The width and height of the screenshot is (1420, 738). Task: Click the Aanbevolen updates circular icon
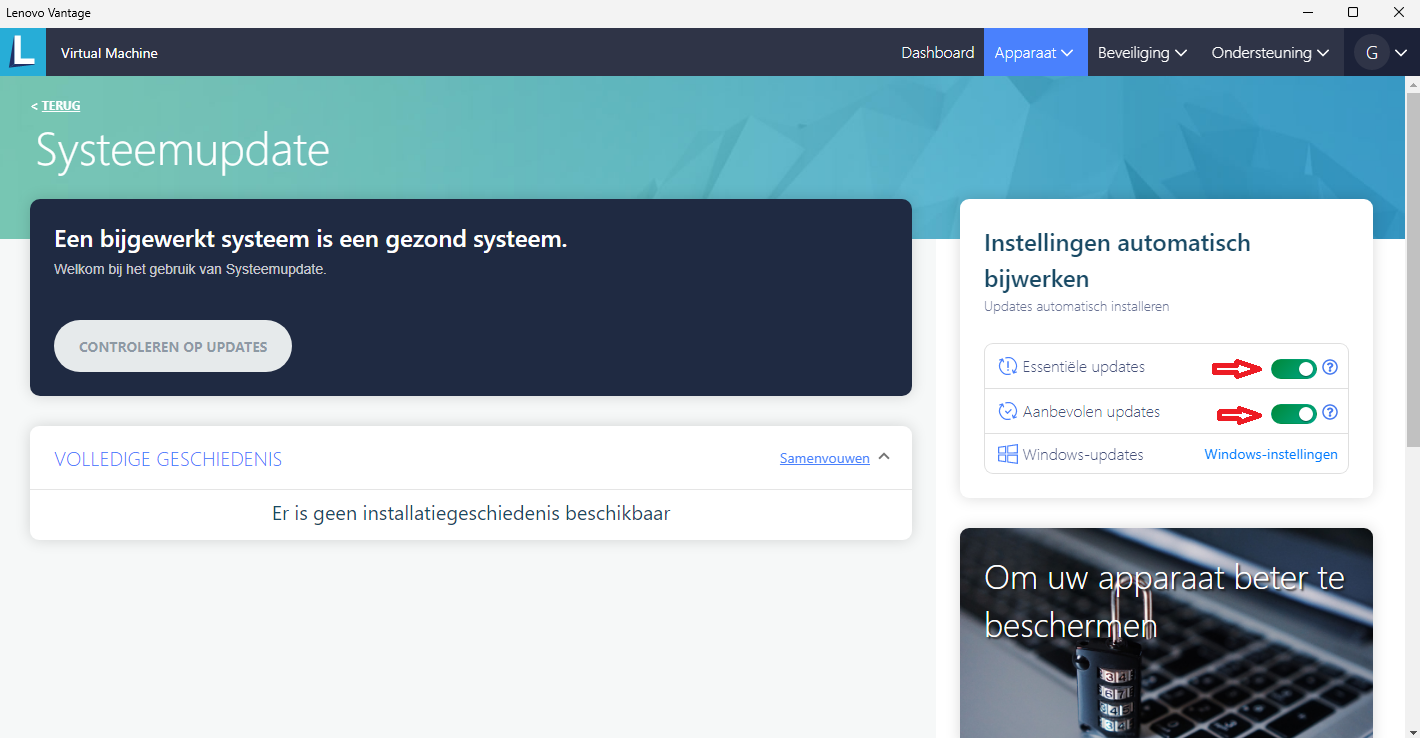click(x=1007, y=411)
